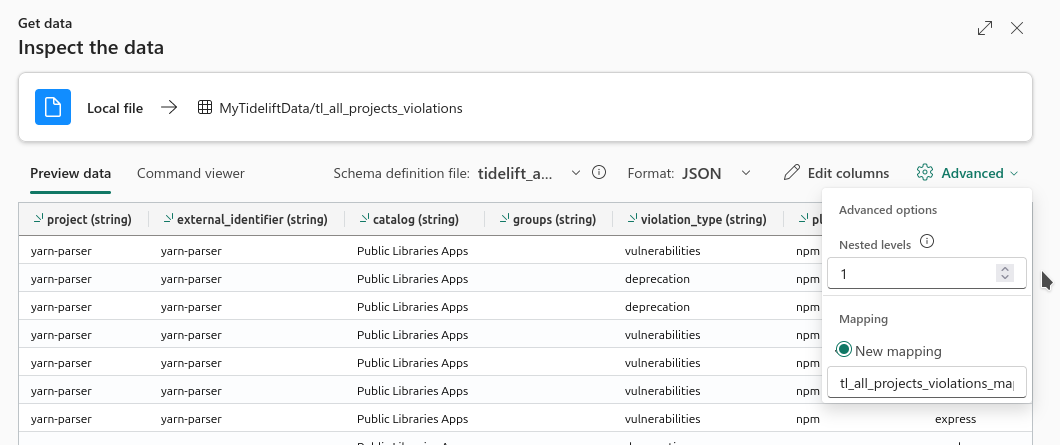Click the info icon next to Schema definition file

coord(598,172)
